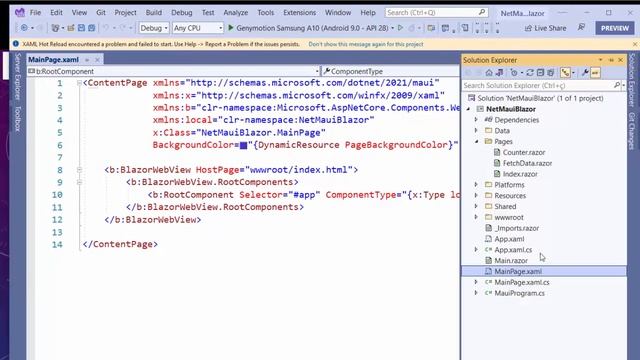640x360 pixels.
Task: Toggle auto-hide pin on Solution Explorer
Action: pos(611,60)
